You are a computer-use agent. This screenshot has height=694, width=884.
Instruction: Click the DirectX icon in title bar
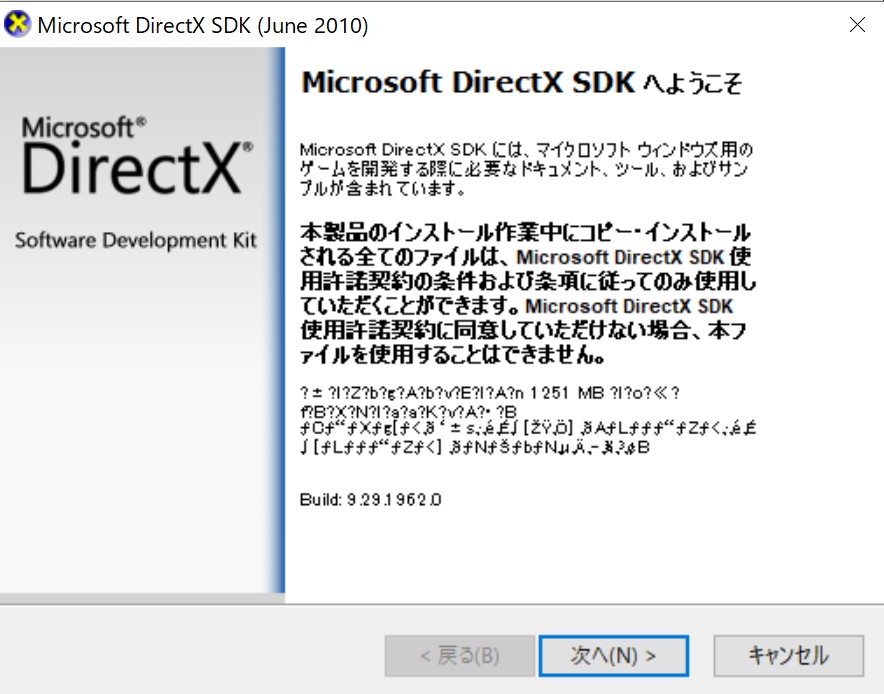17,25
